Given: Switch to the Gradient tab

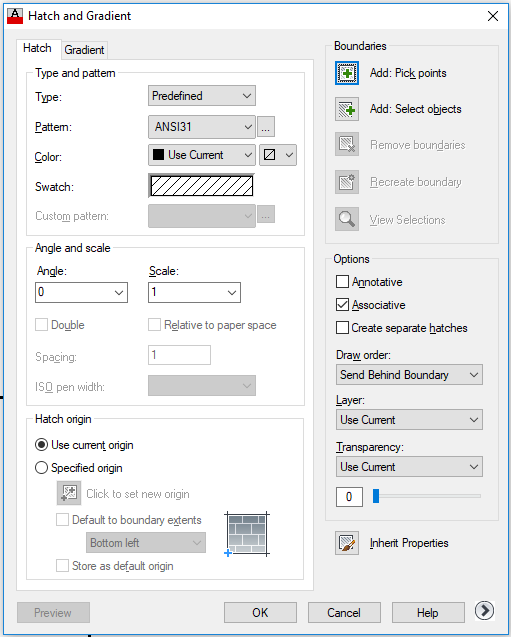Looking at the screenshot, I should 84,50.
